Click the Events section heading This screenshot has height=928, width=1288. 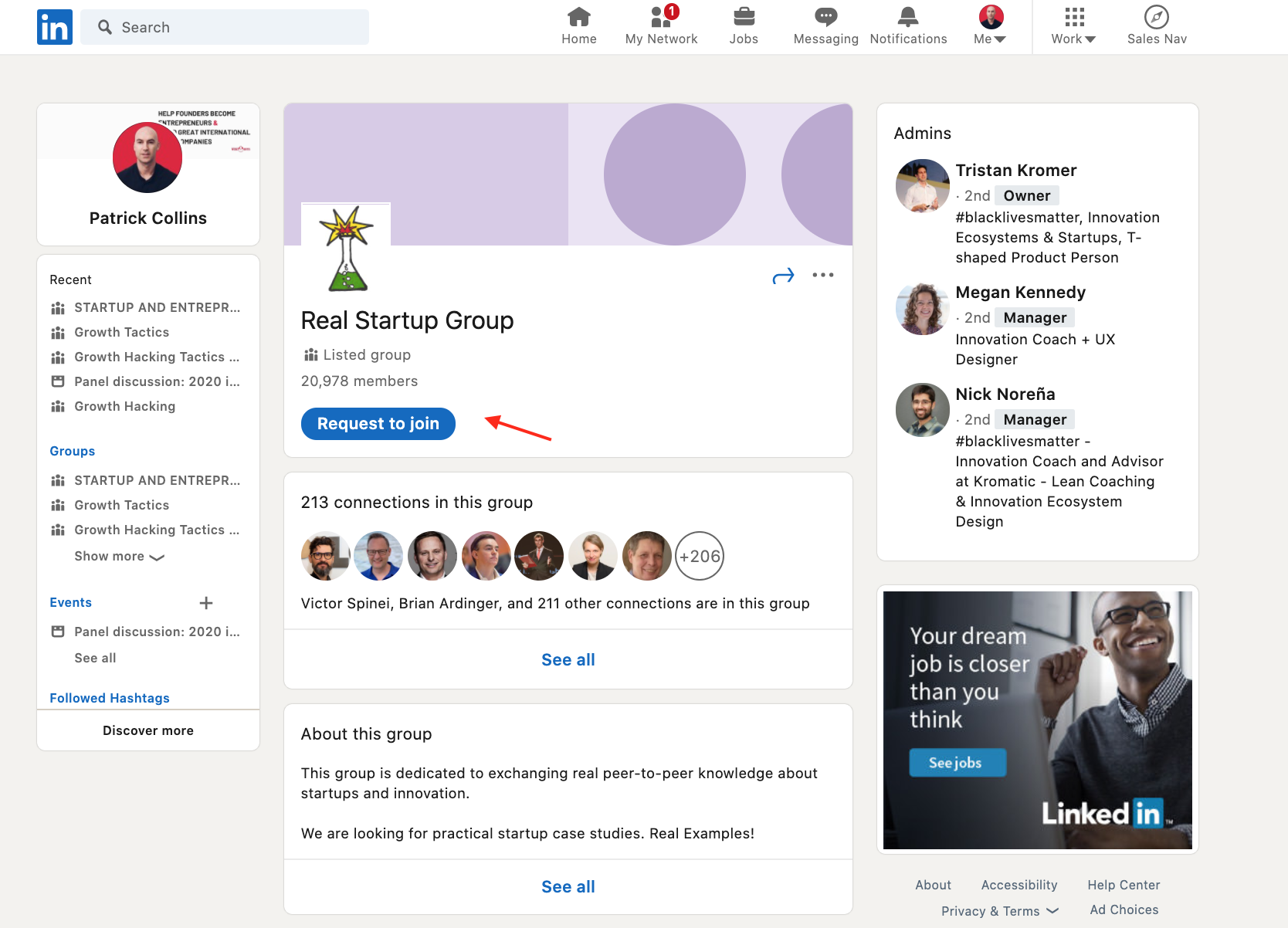[71, 602]
